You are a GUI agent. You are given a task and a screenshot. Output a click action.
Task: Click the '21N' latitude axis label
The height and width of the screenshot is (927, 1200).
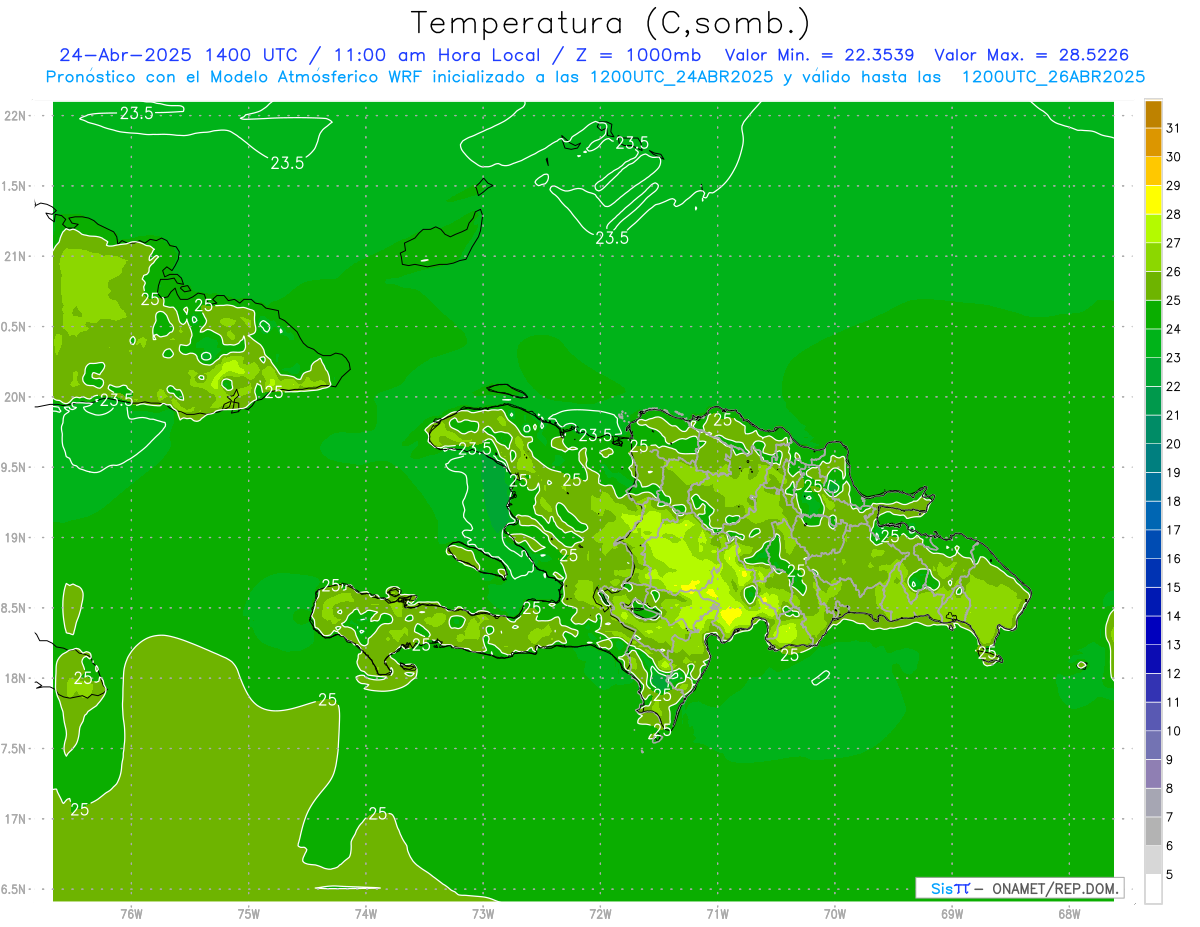click(16, 256)
